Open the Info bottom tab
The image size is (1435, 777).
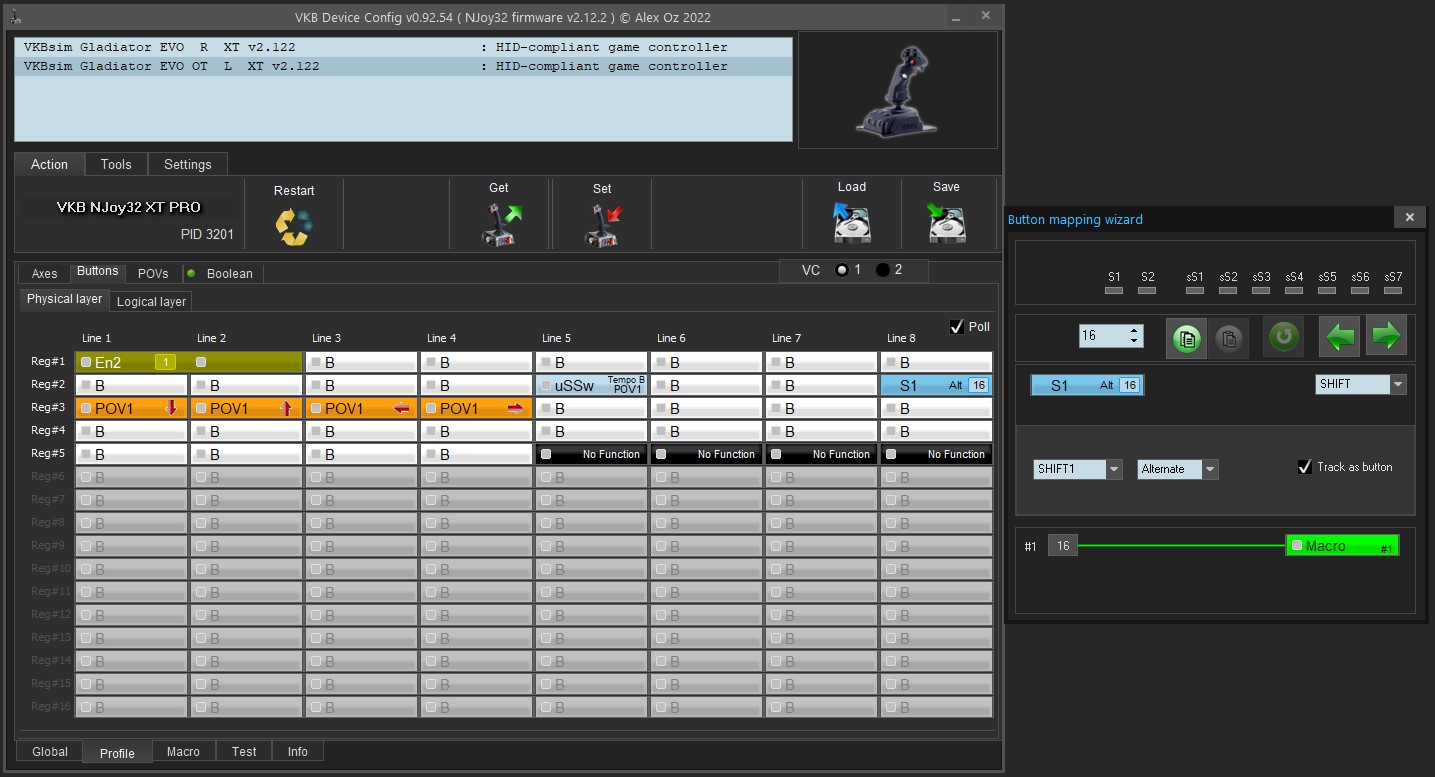pos(298,752)
